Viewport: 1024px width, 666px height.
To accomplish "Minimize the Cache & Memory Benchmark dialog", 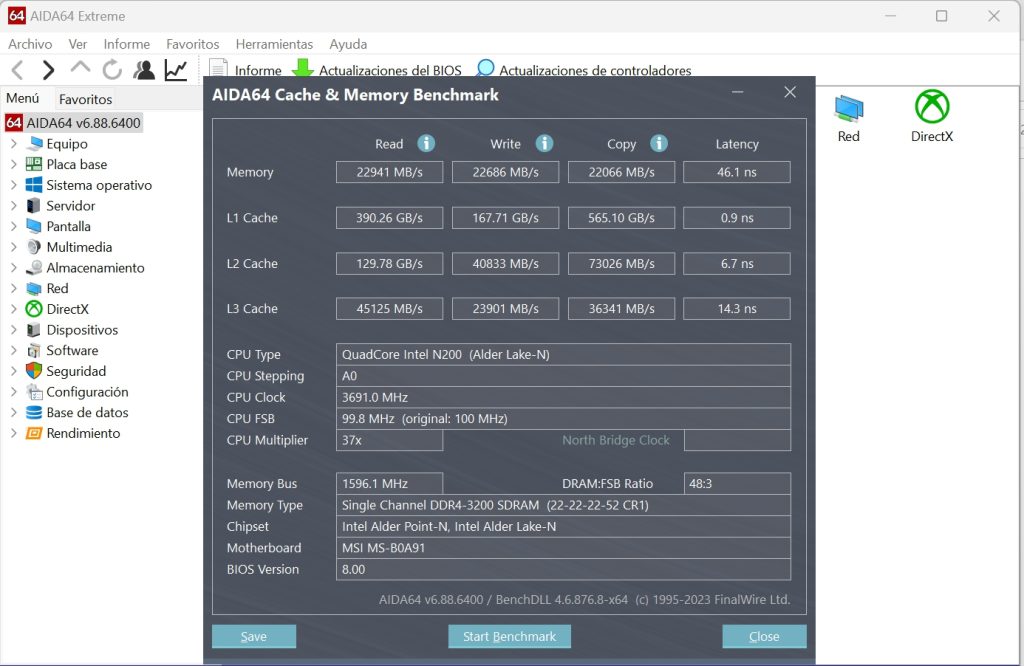I will pyautogui.click(x=738, y=93).
